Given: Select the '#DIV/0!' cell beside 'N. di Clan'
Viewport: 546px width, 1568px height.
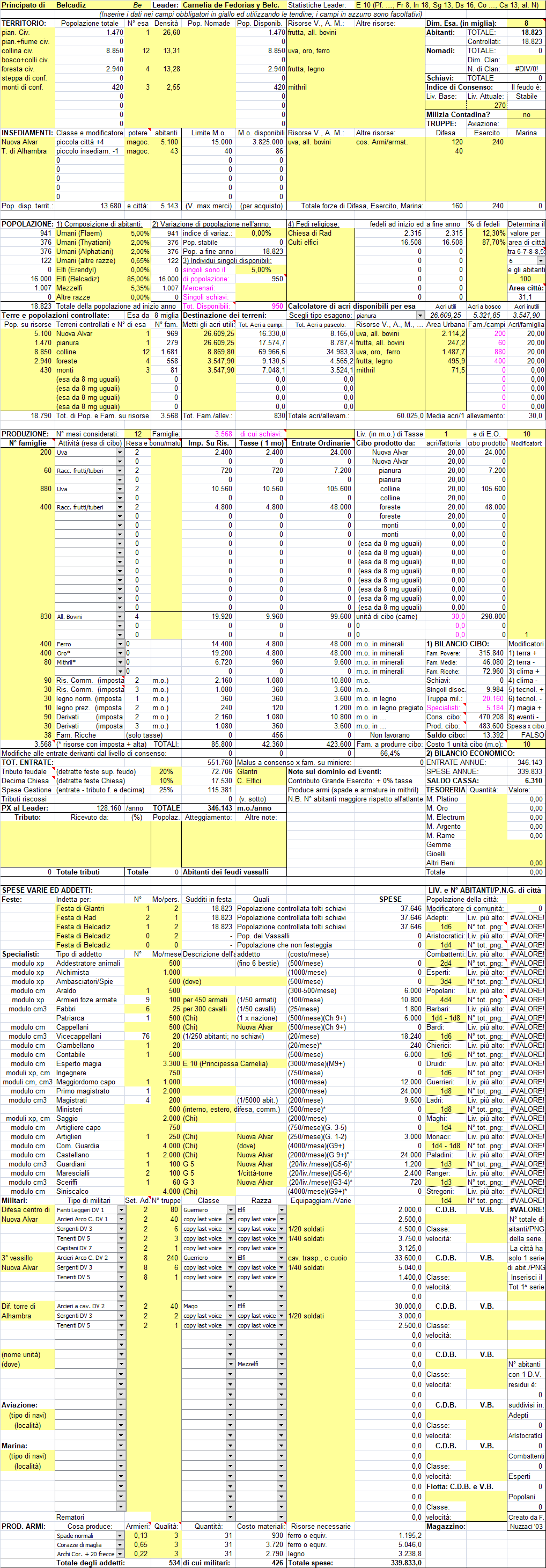Looking at the screenshot, I should (x=527, y=69).
